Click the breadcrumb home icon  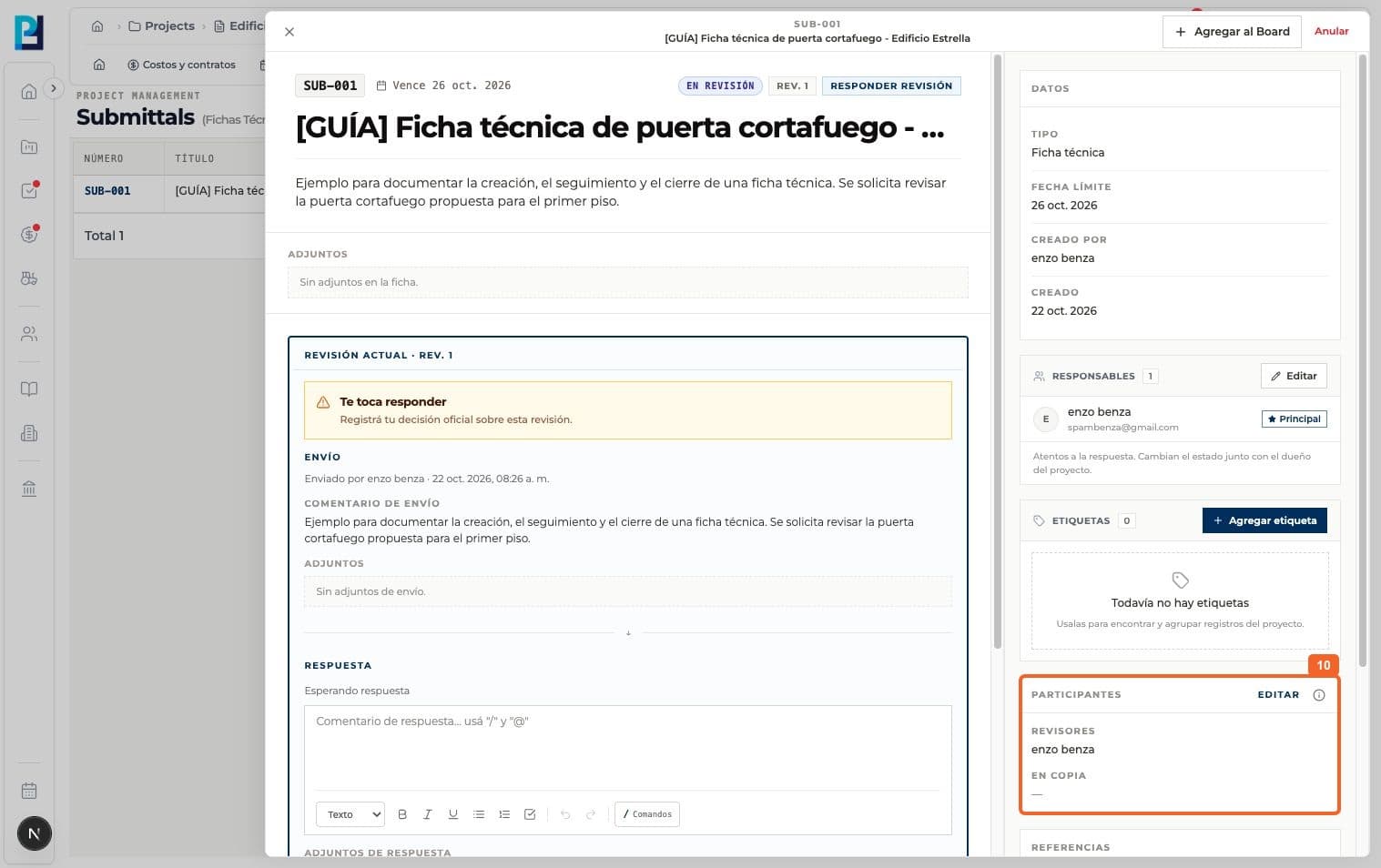97,26
